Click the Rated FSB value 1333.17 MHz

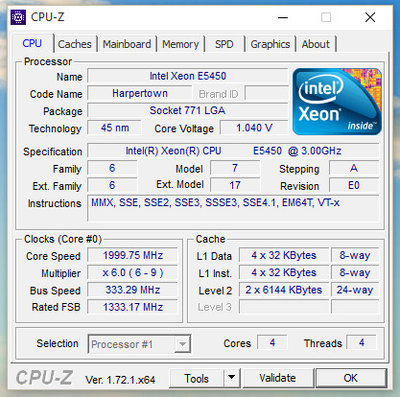pyautogui.click(x=133, y=307)
